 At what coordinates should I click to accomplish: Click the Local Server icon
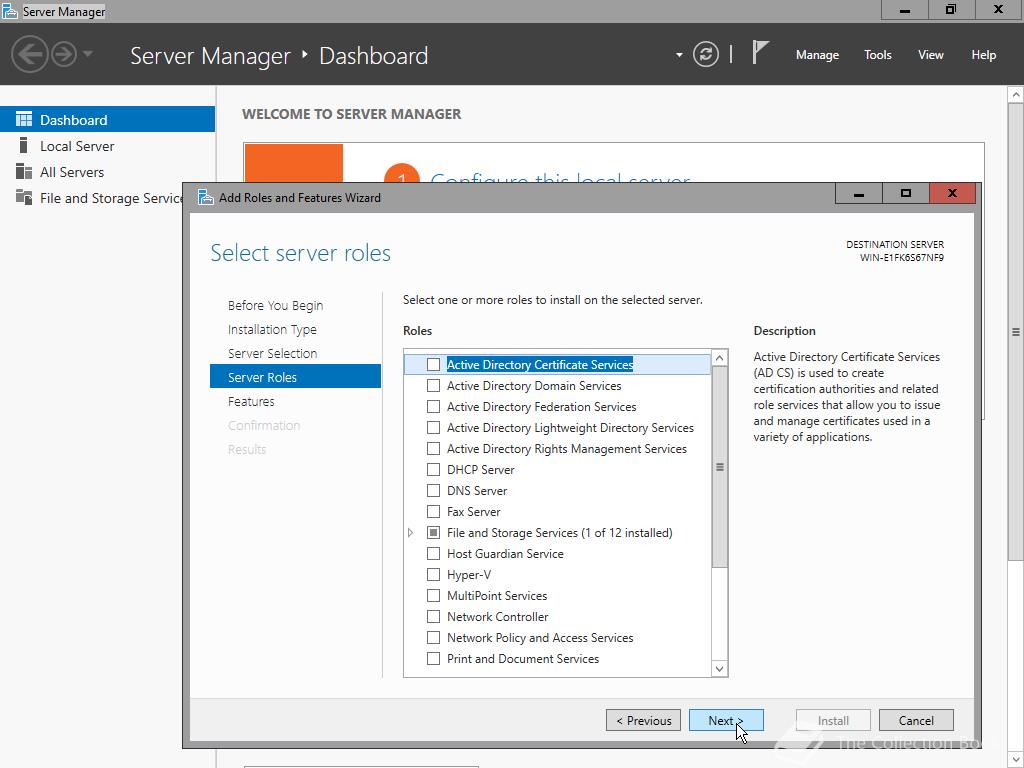pos(24,146)
